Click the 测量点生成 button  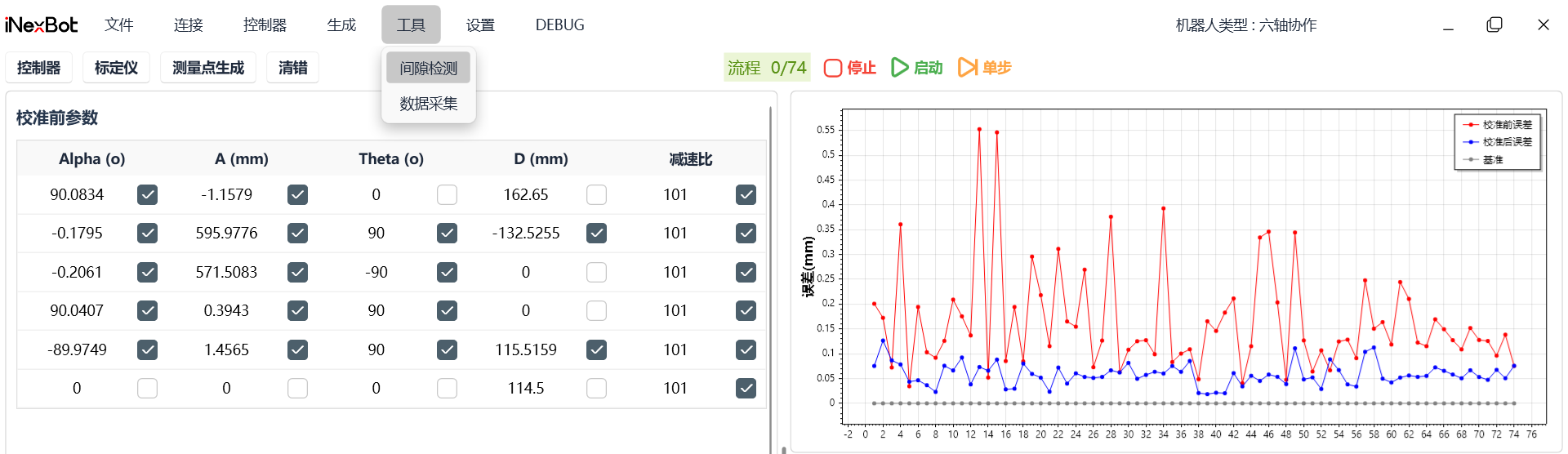click(x=208, y=68)
